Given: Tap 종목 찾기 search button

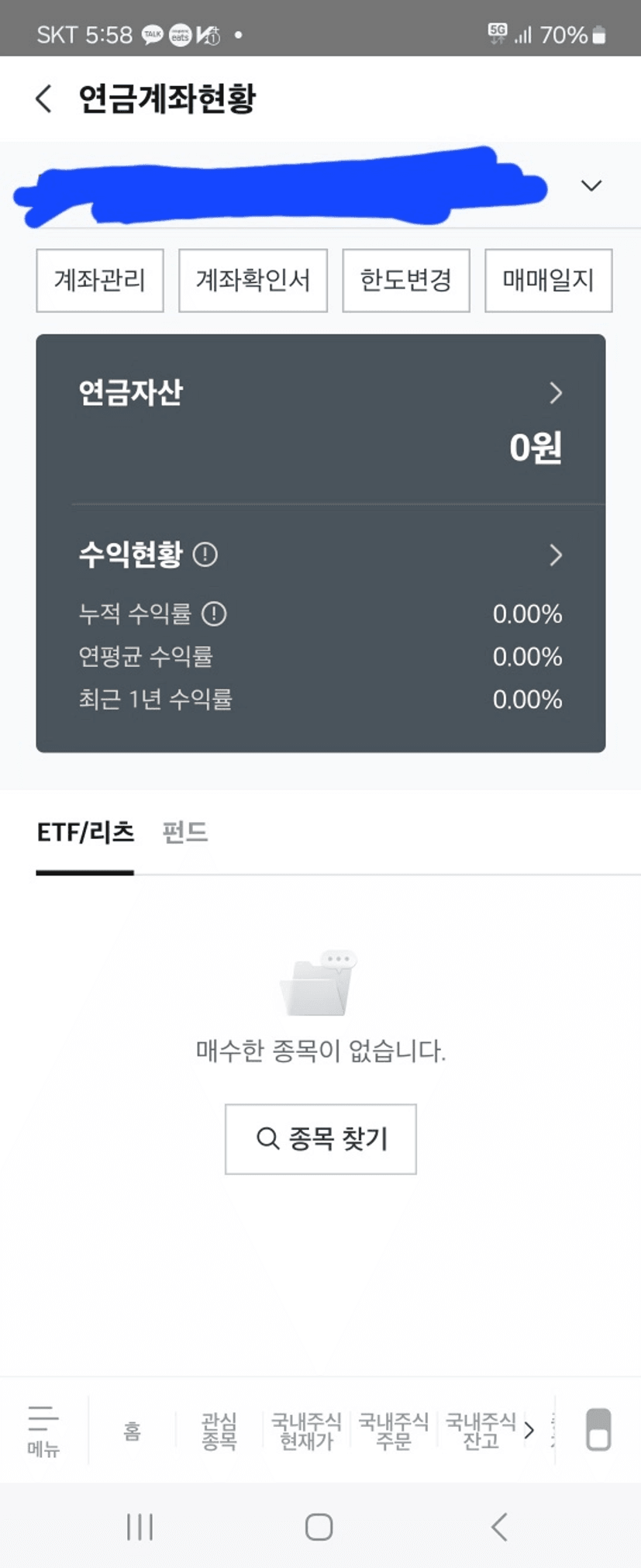Looking at the screenshot, I should point(321,1139).
